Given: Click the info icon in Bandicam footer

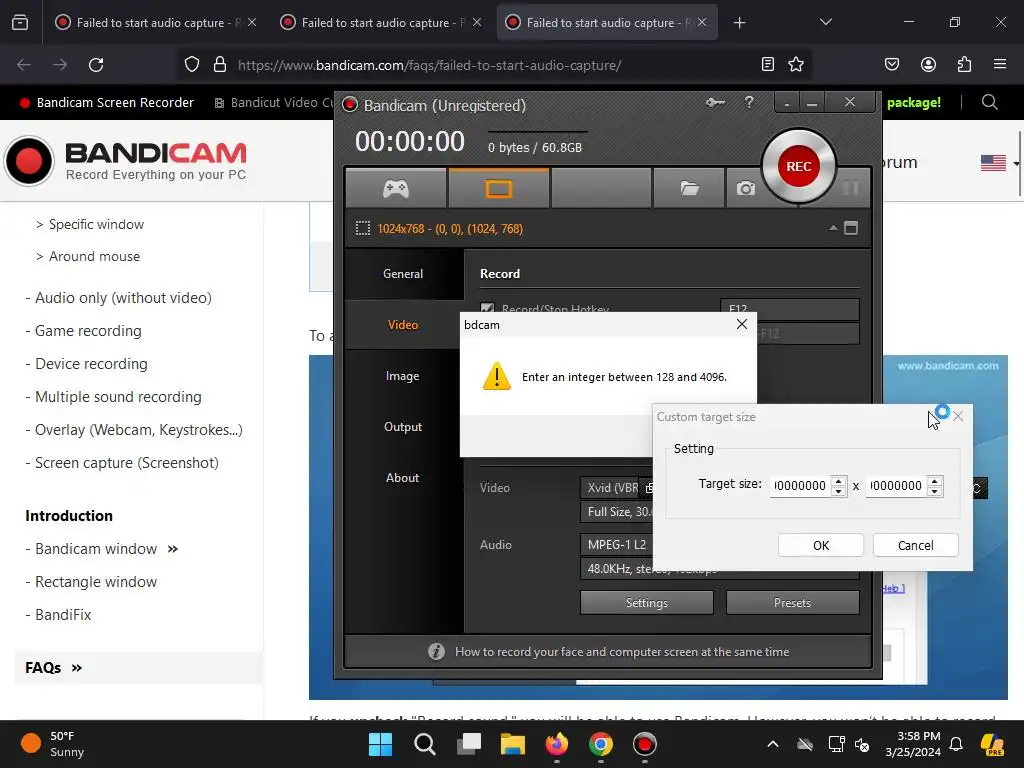Looking at the screenshot, I should click(436, 652).
